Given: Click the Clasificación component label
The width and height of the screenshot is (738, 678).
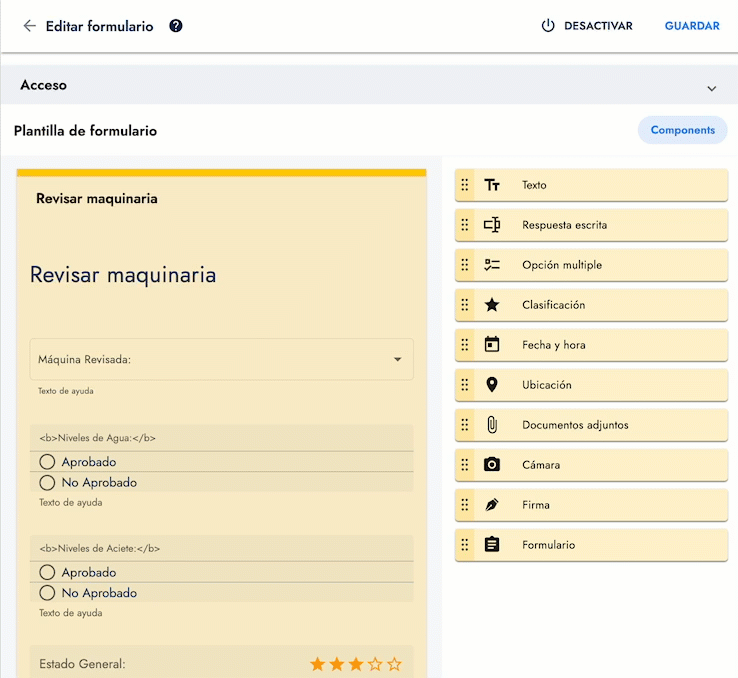Looking at the screenshot, I should [554, 305].
